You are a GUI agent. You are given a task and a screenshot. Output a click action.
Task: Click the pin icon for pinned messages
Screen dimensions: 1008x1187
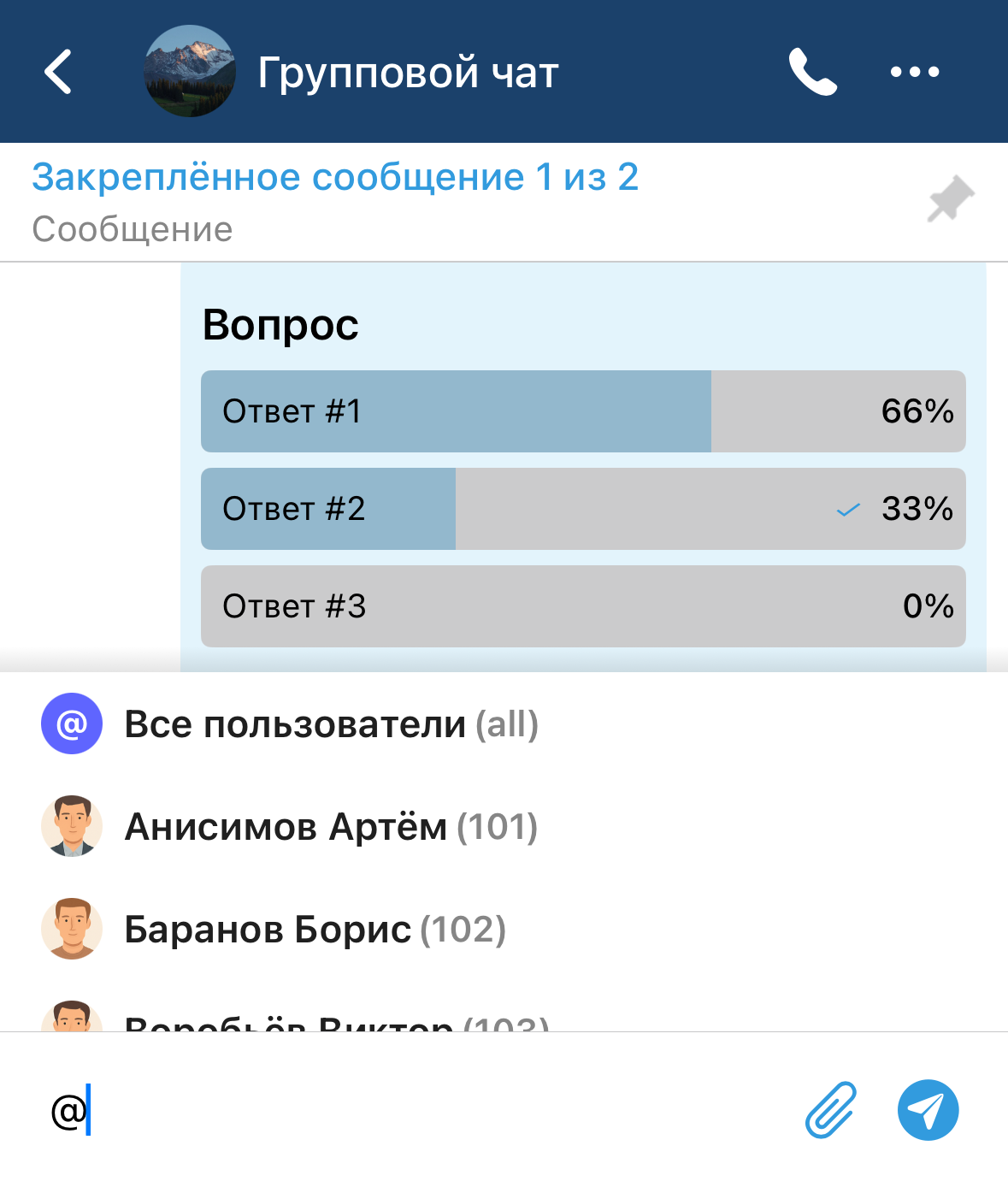[951, 200]
